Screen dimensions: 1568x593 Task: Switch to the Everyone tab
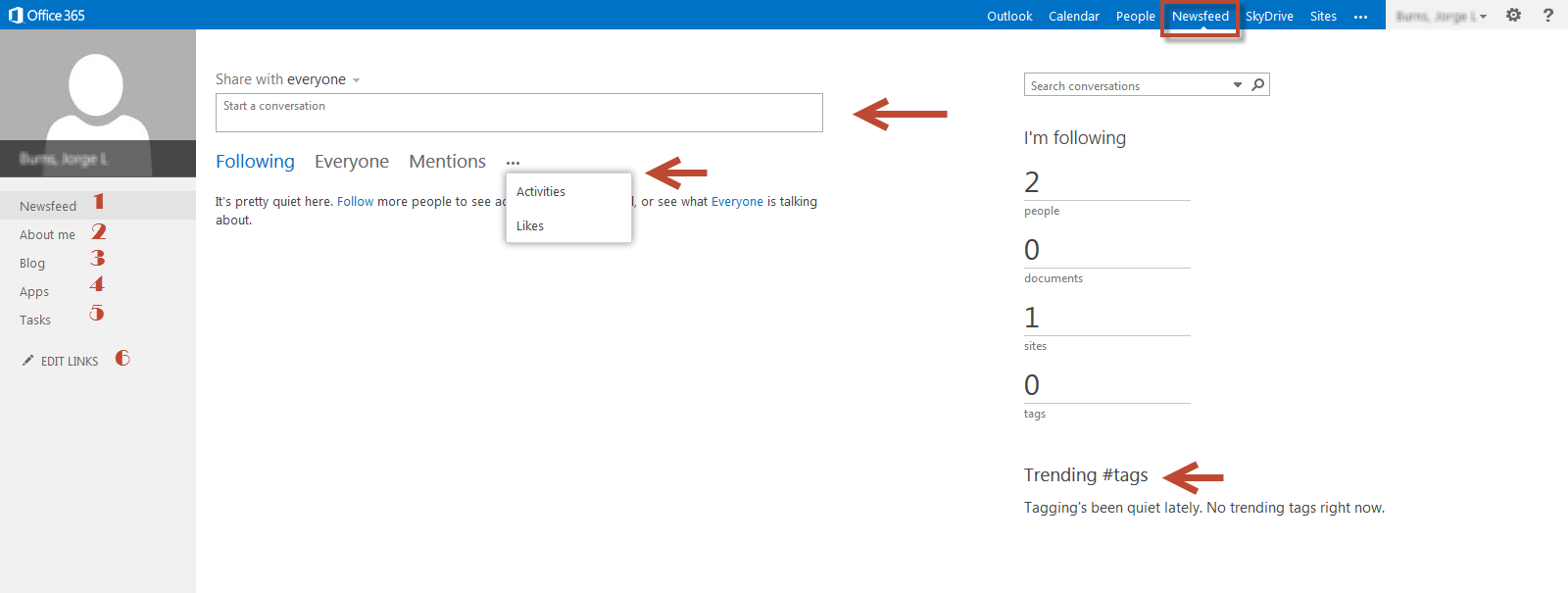pos(351,162)
